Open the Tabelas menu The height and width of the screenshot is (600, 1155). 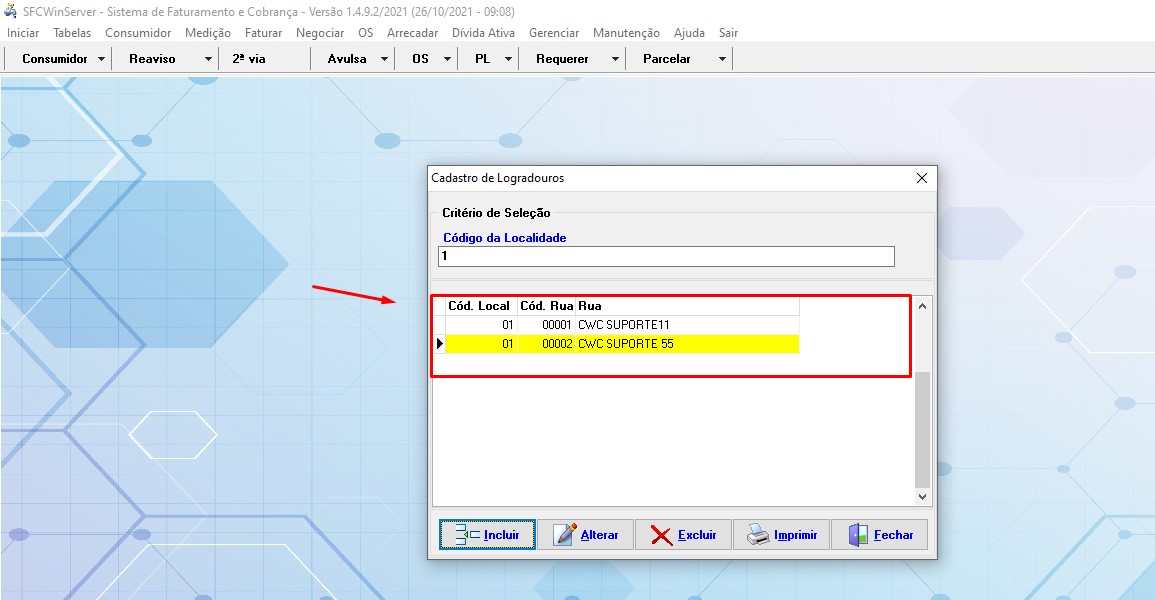[72, 33]
